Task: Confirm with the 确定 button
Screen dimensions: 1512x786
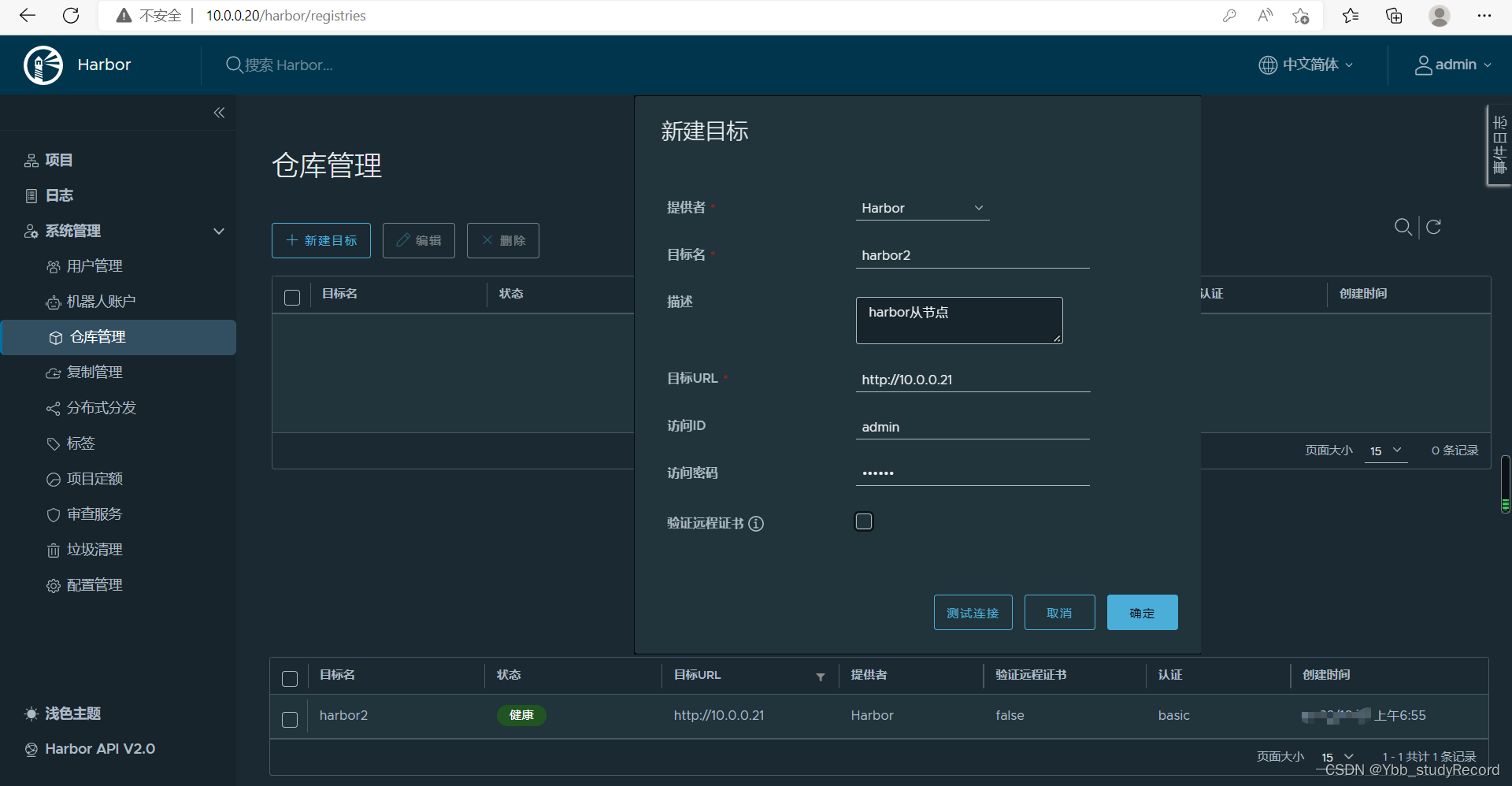Action: click(1143, 613)
